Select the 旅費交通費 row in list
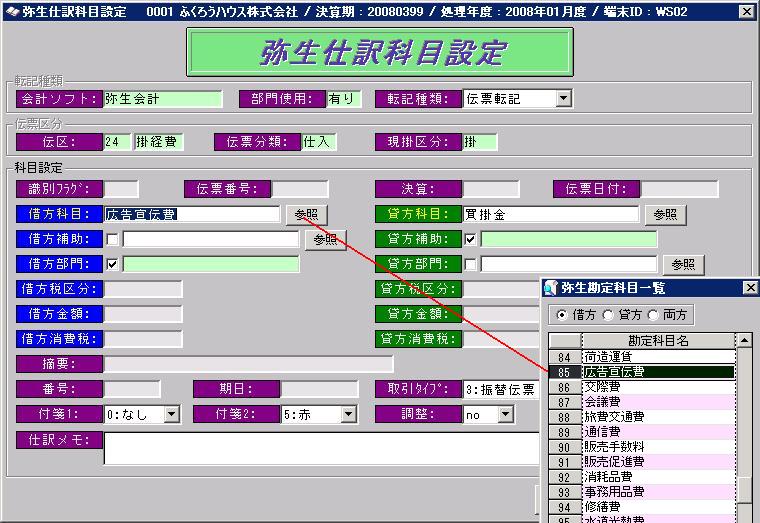This screenshot has width=760, height=523. coord(658,417)
